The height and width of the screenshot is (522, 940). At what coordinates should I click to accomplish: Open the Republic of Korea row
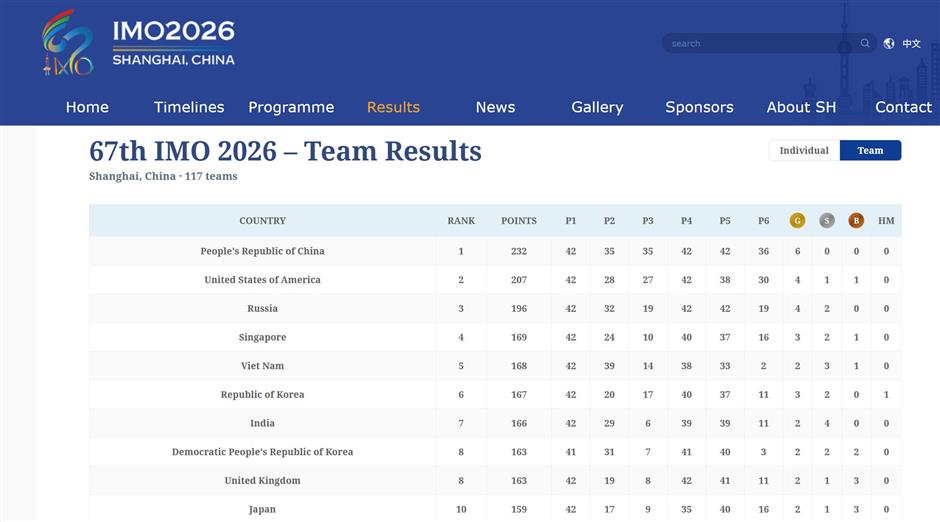[x=495, y=394]
